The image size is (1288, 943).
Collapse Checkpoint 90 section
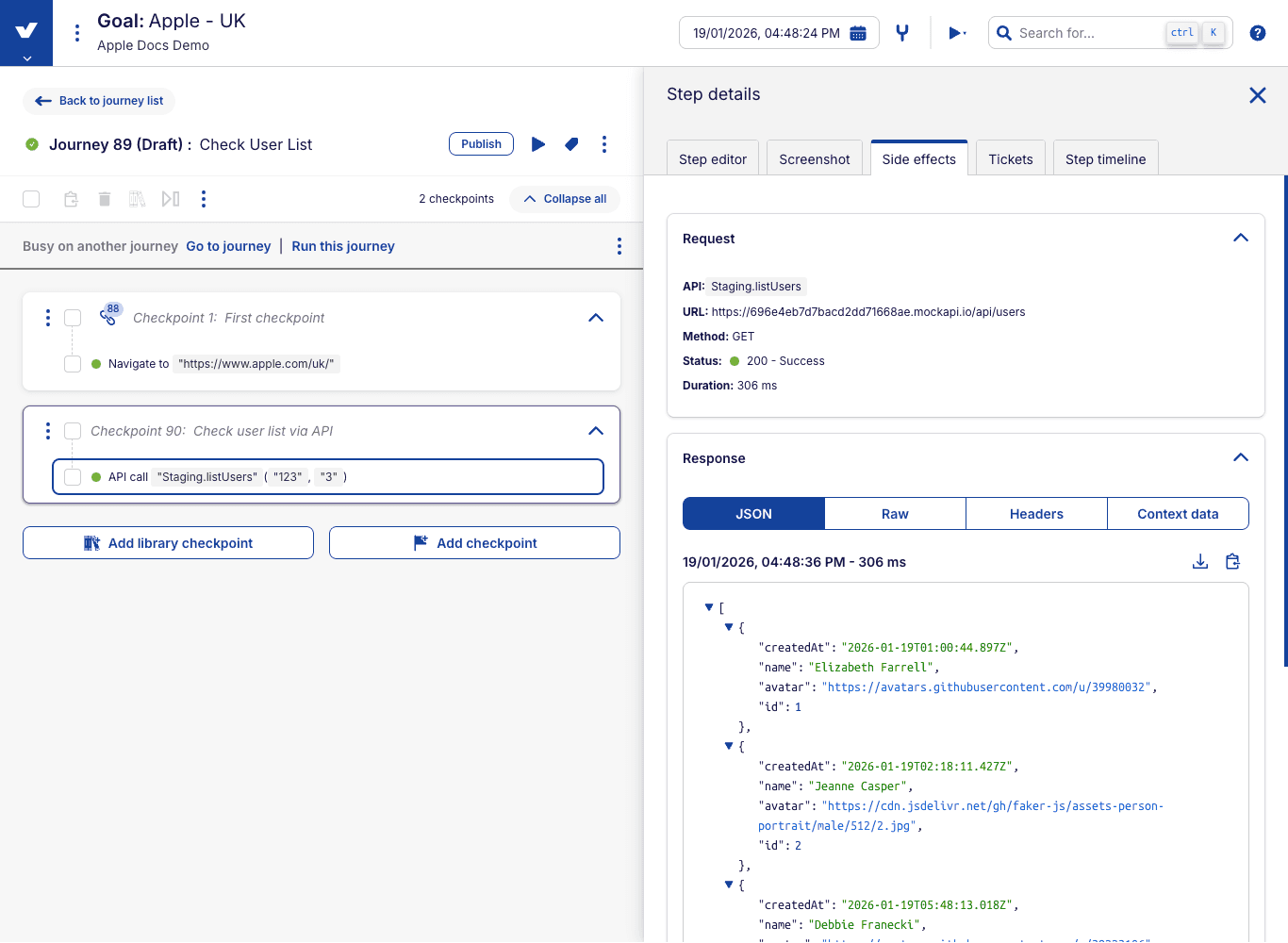tap(596, 431)
